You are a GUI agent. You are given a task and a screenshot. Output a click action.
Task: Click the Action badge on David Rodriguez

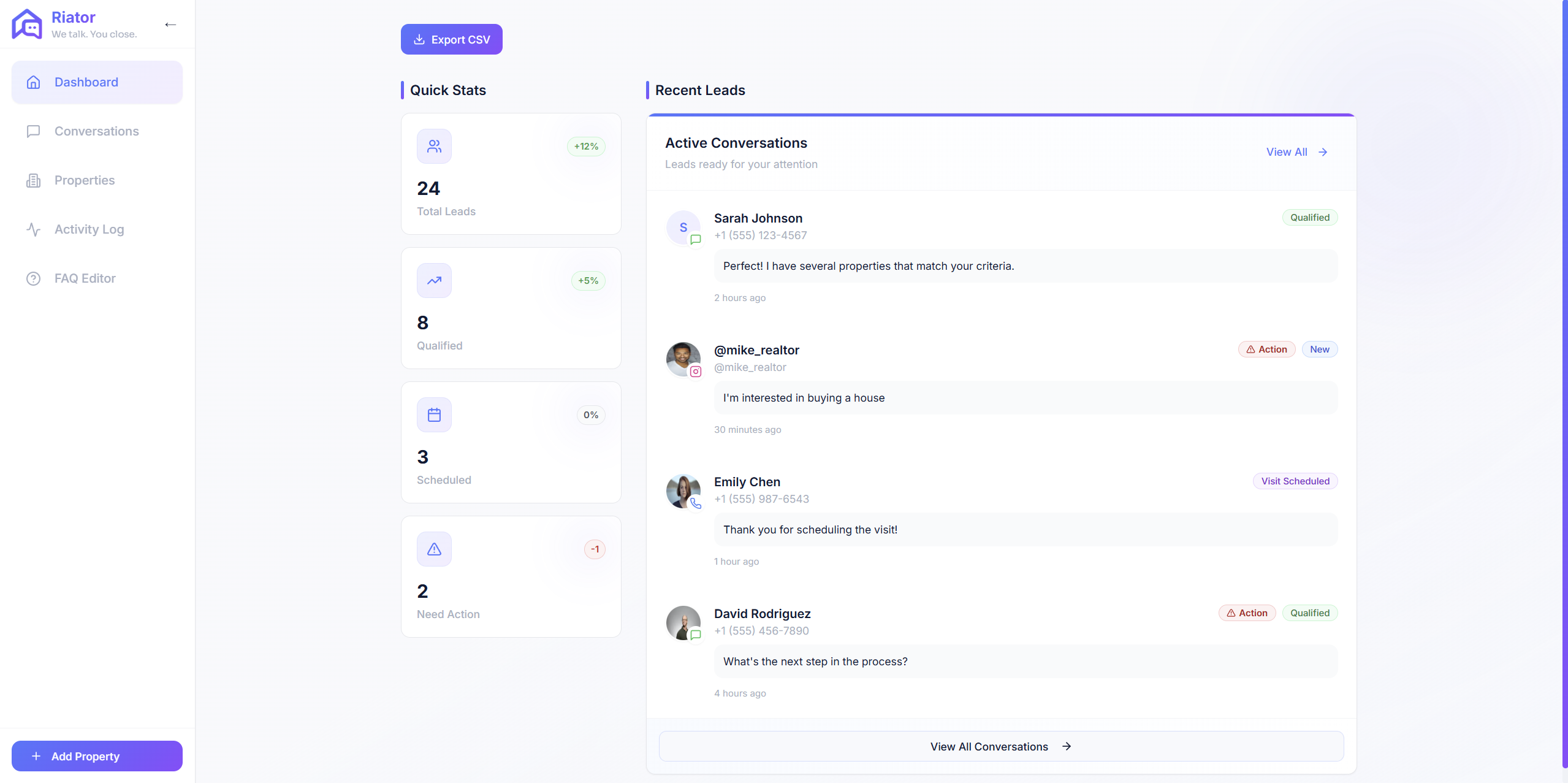[1247, 613]
